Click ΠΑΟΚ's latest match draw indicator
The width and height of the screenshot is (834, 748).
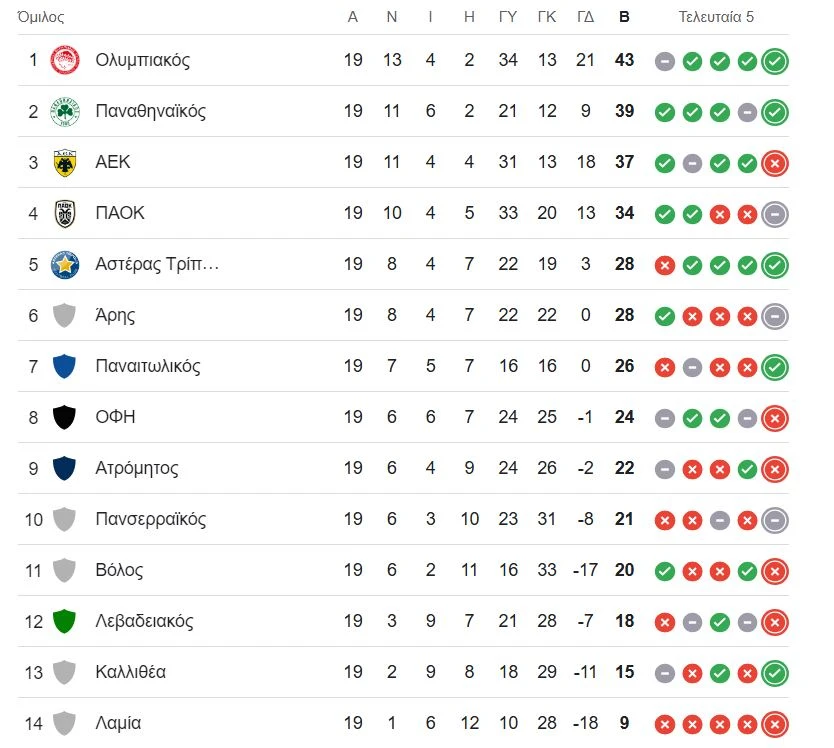point(774,214)
